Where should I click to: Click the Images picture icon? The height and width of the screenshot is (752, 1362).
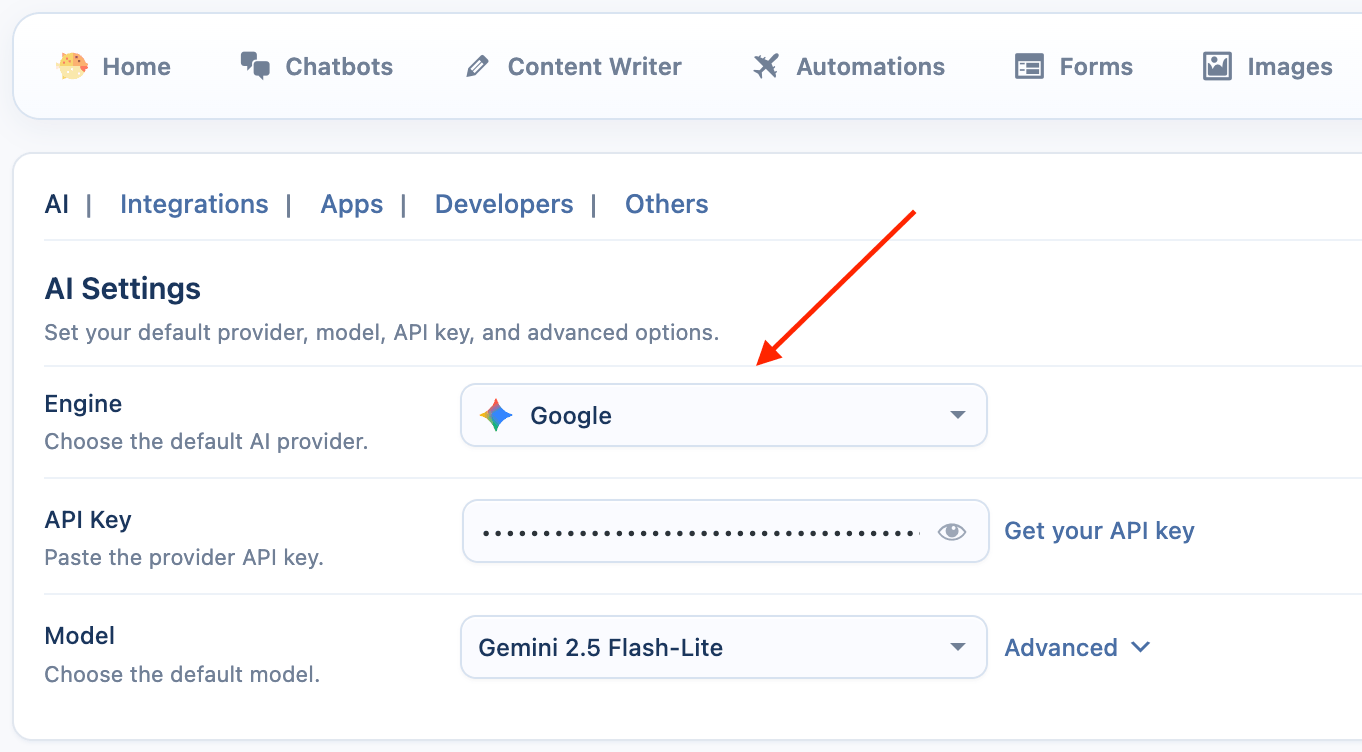coord(1217,67)
